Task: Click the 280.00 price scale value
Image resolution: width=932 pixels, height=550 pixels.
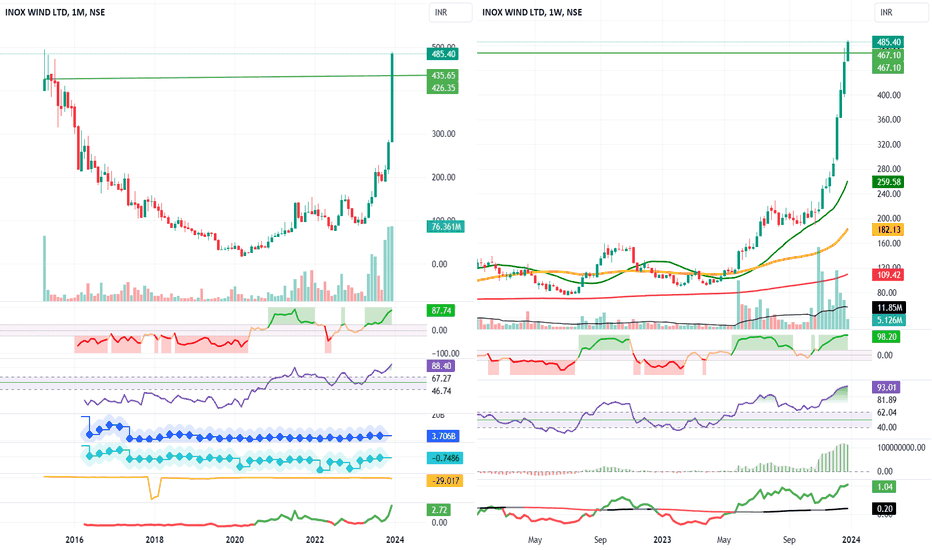Action: point(889,169)
